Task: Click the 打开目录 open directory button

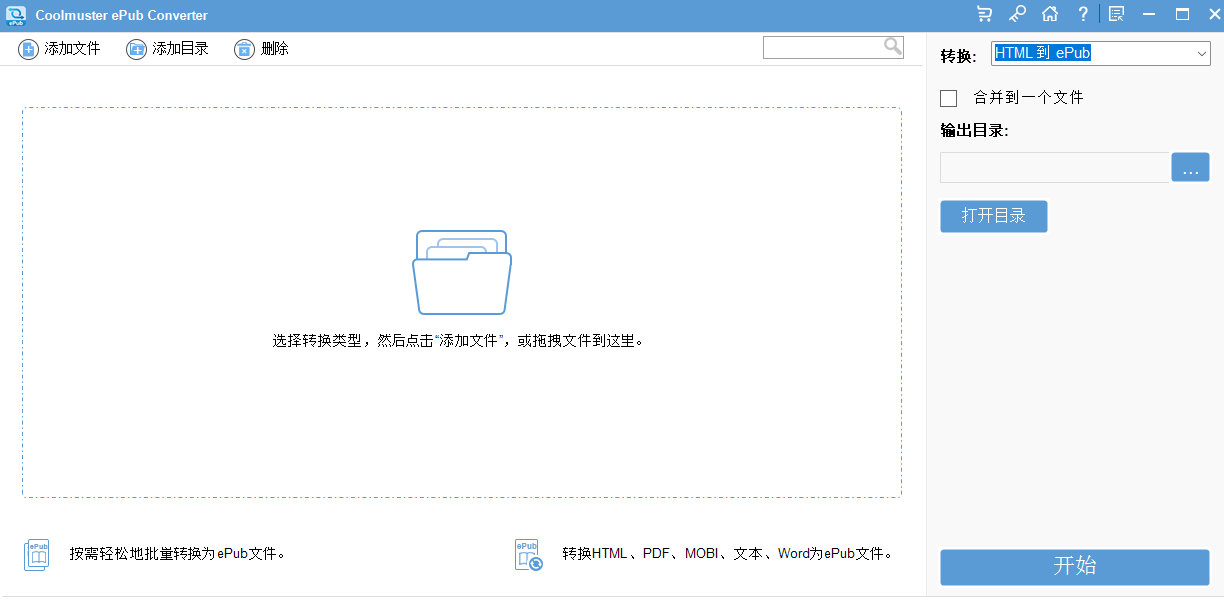Action: pos(993,216)
